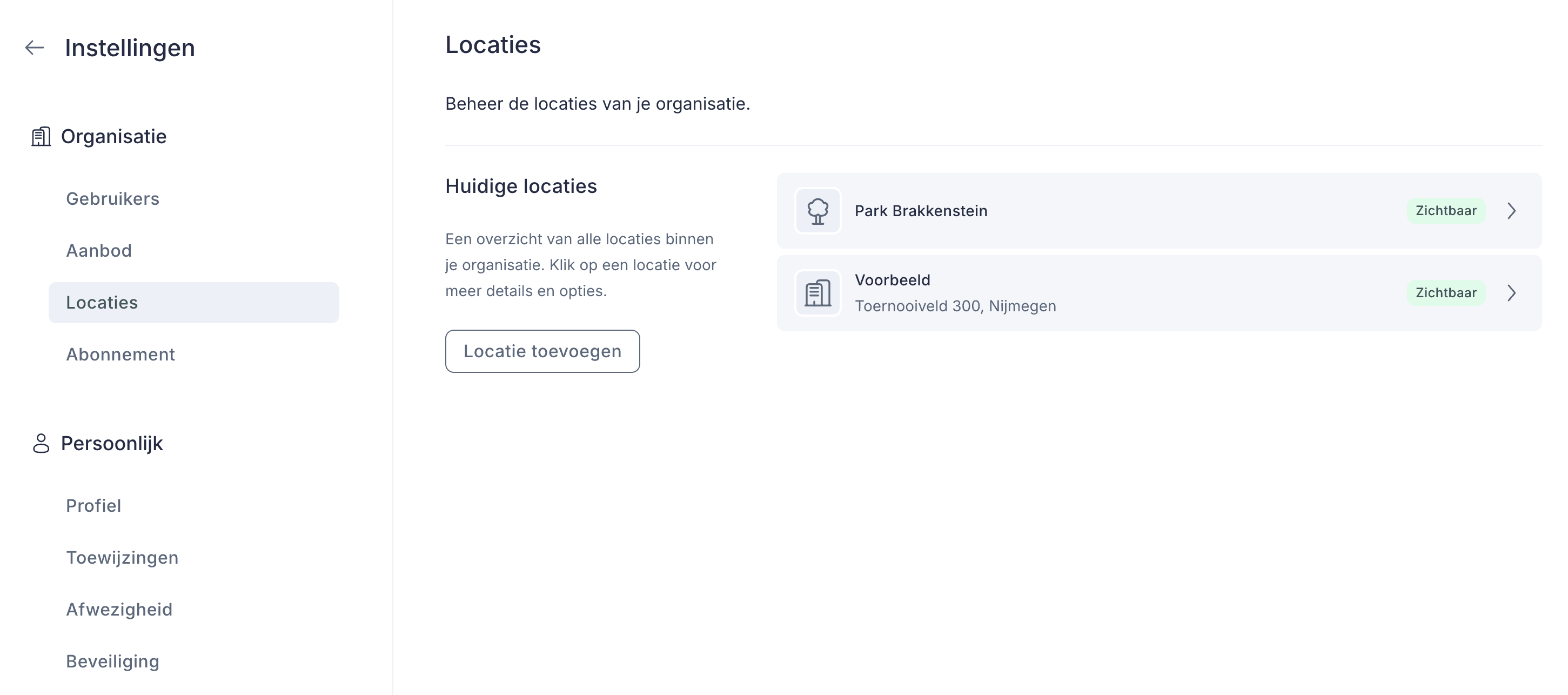Open the Beveiliging settings section
Viewport: 1568px width, 695px height.
click(x=112, y=661)
